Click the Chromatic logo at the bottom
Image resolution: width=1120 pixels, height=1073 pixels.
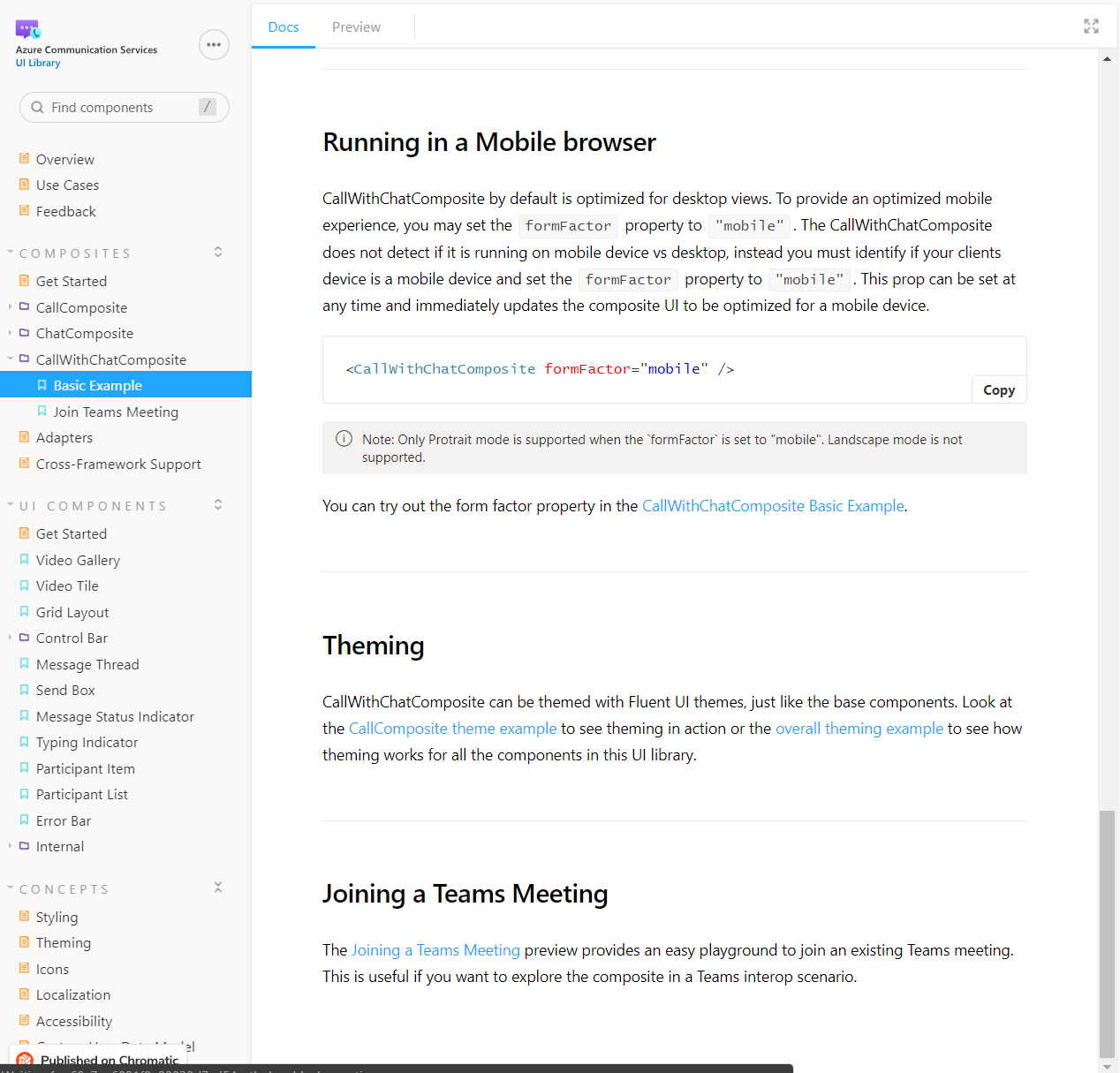[24, 1058]
